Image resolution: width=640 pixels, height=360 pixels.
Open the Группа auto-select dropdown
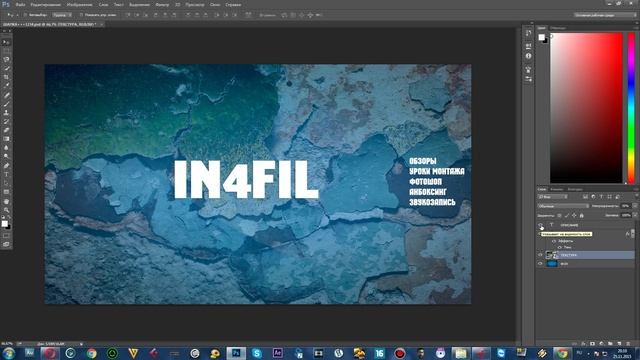62,15
